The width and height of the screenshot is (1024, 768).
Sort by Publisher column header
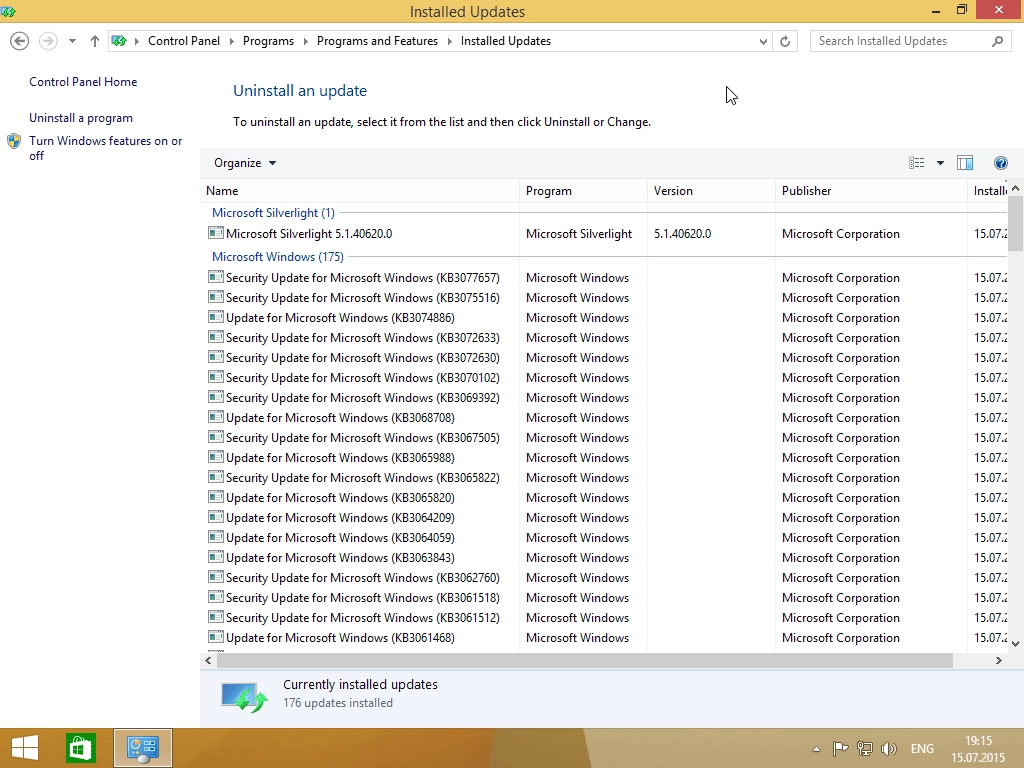click(871, 191)
